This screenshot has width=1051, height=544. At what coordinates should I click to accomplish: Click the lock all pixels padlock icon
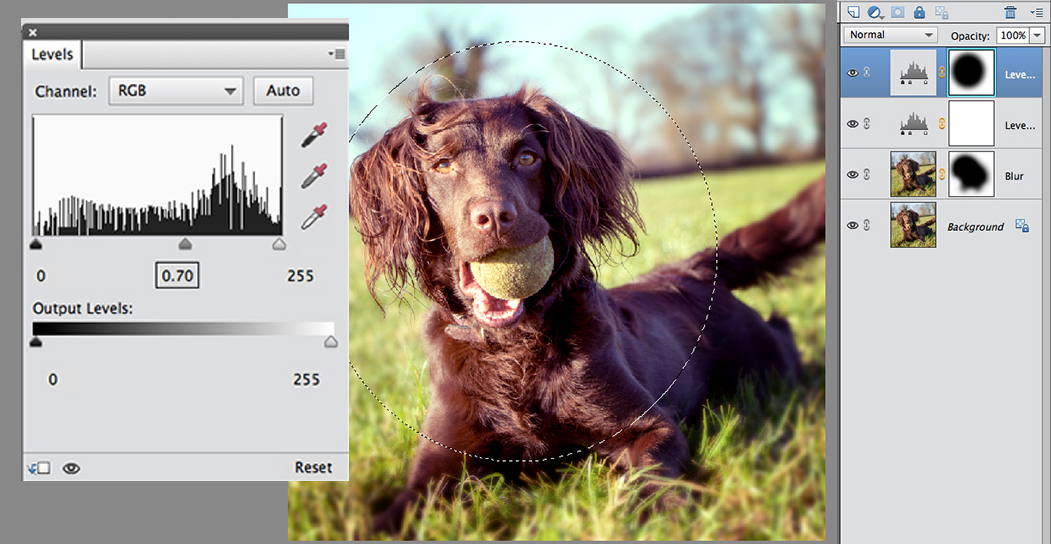(919, 12)
